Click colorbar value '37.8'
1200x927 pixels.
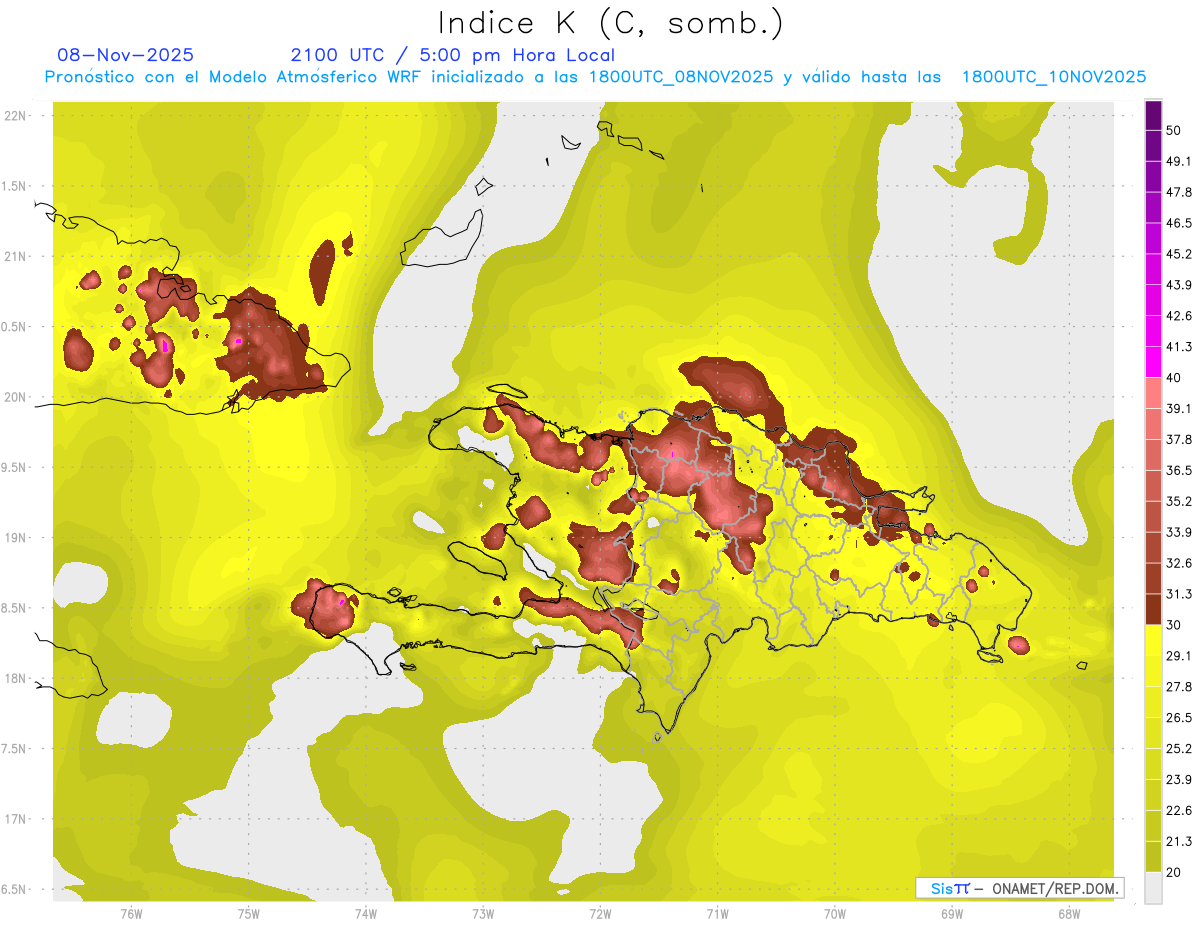coord(1179,439)
